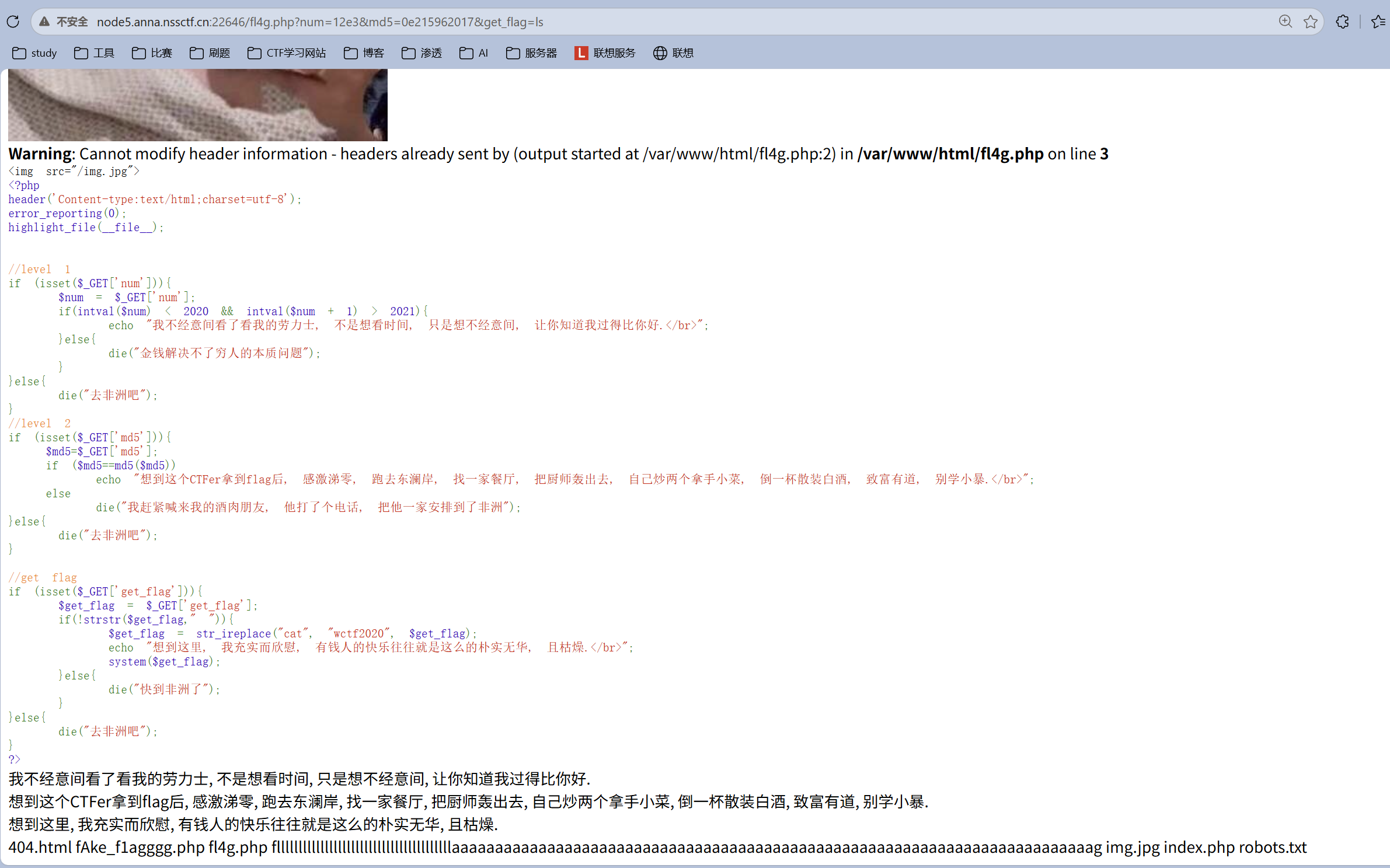Image resolution: width=1390 pixels, height=868 pixels.
Task: Open the 联想服务 bookmark
Action: tap(605, 53)
